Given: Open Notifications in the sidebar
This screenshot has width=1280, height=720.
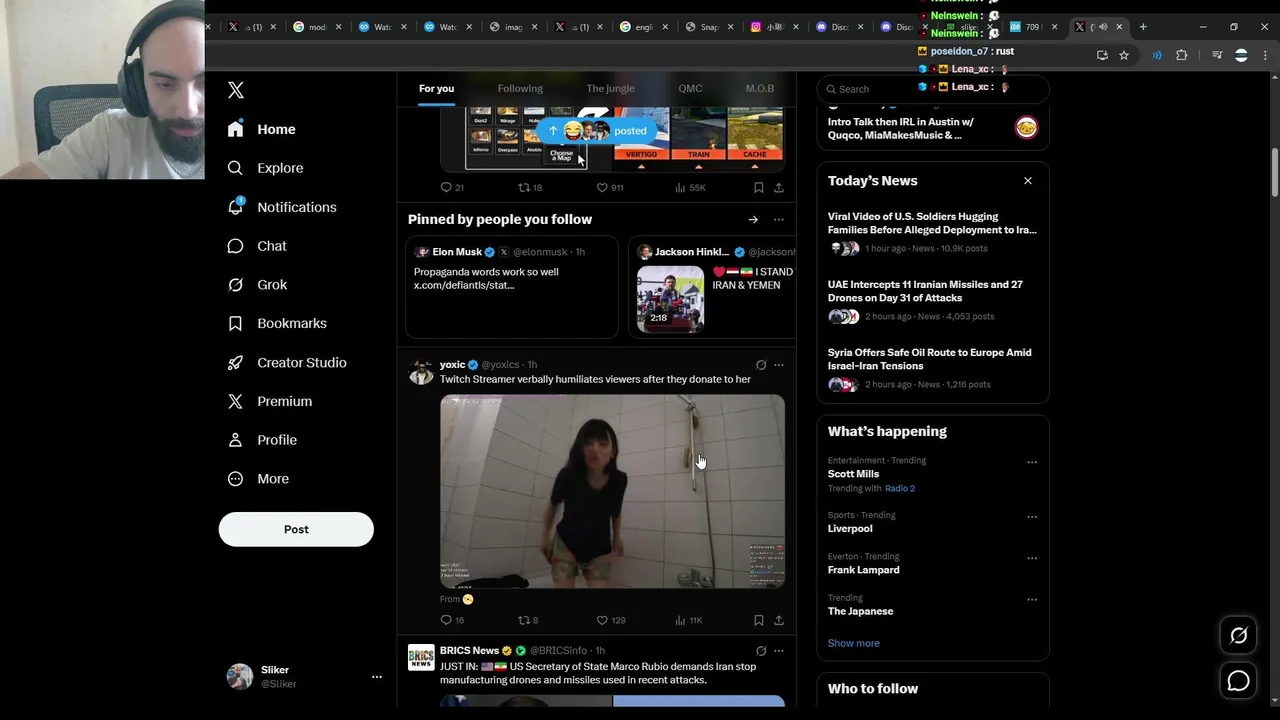Looking at the screenshot, I should tap(282, 207).
